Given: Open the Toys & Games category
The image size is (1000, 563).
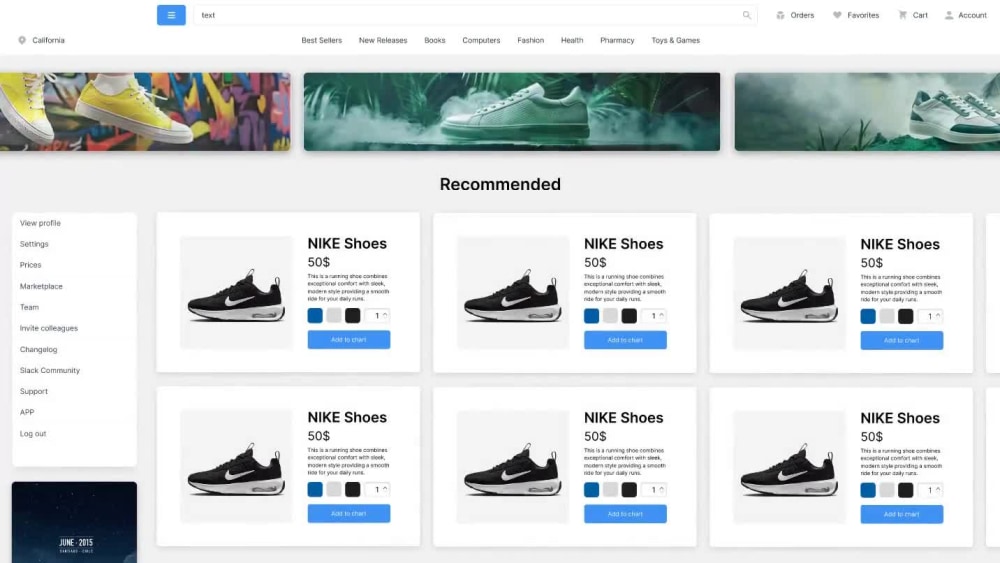Looking at the screenshot, I should (x=675, y=40).
